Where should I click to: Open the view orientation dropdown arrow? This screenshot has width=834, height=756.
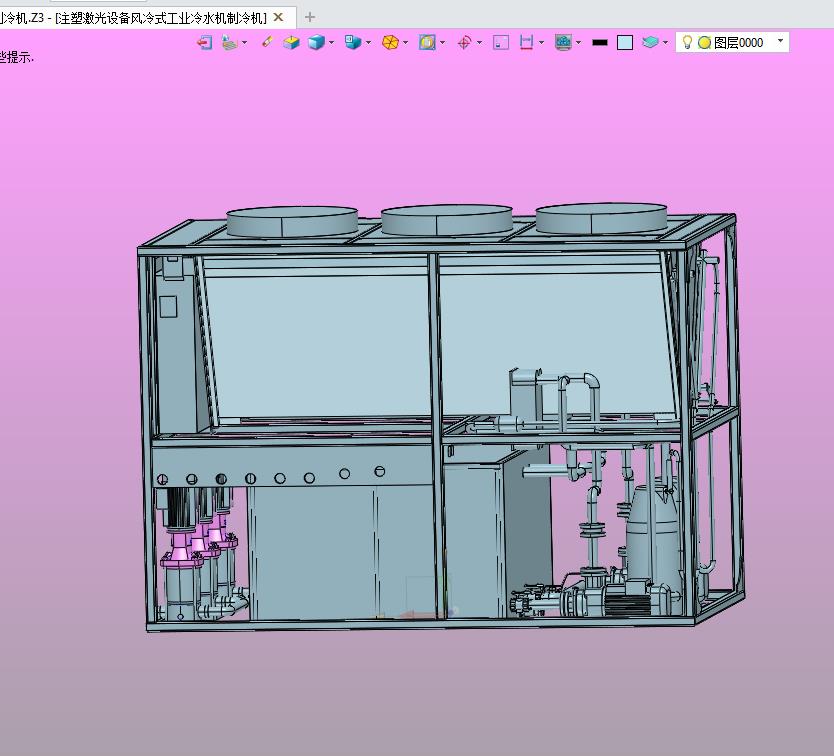click(x=368, y=43)
